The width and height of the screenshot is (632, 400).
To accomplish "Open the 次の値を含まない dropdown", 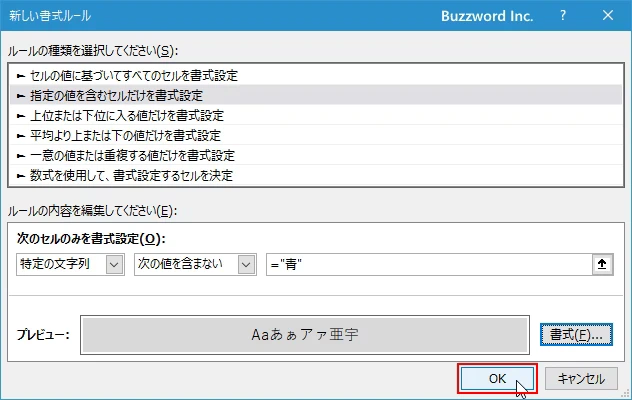I will [195, 265].
